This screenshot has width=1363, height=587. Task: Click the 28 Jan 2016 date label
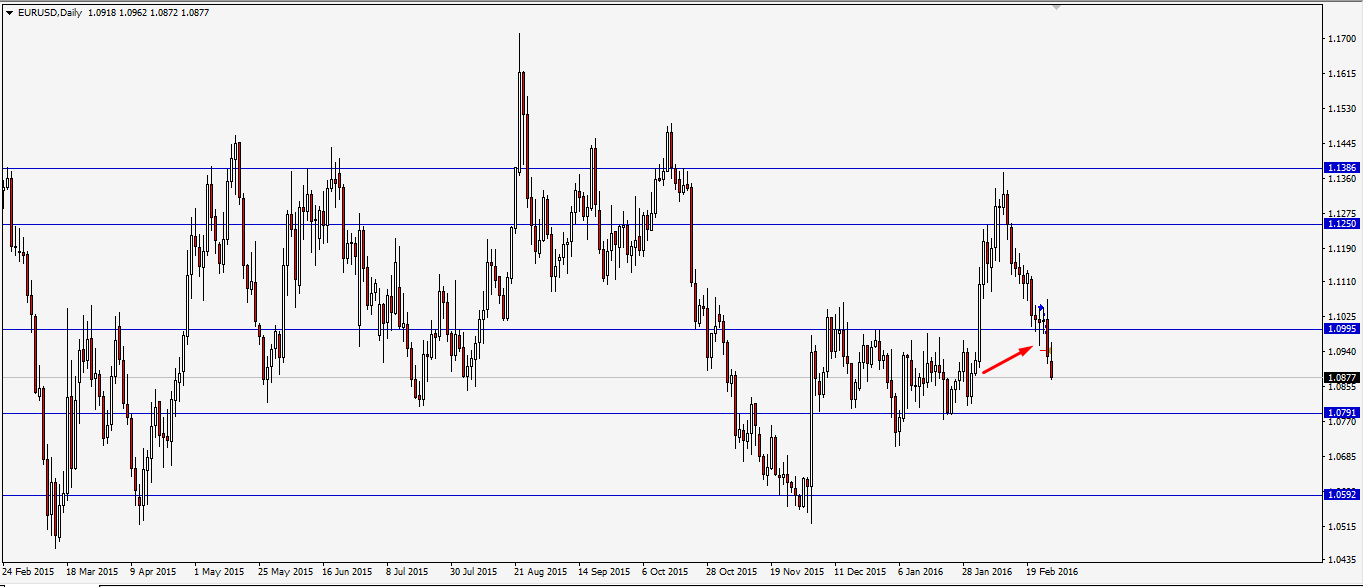(x=988, y=572)
